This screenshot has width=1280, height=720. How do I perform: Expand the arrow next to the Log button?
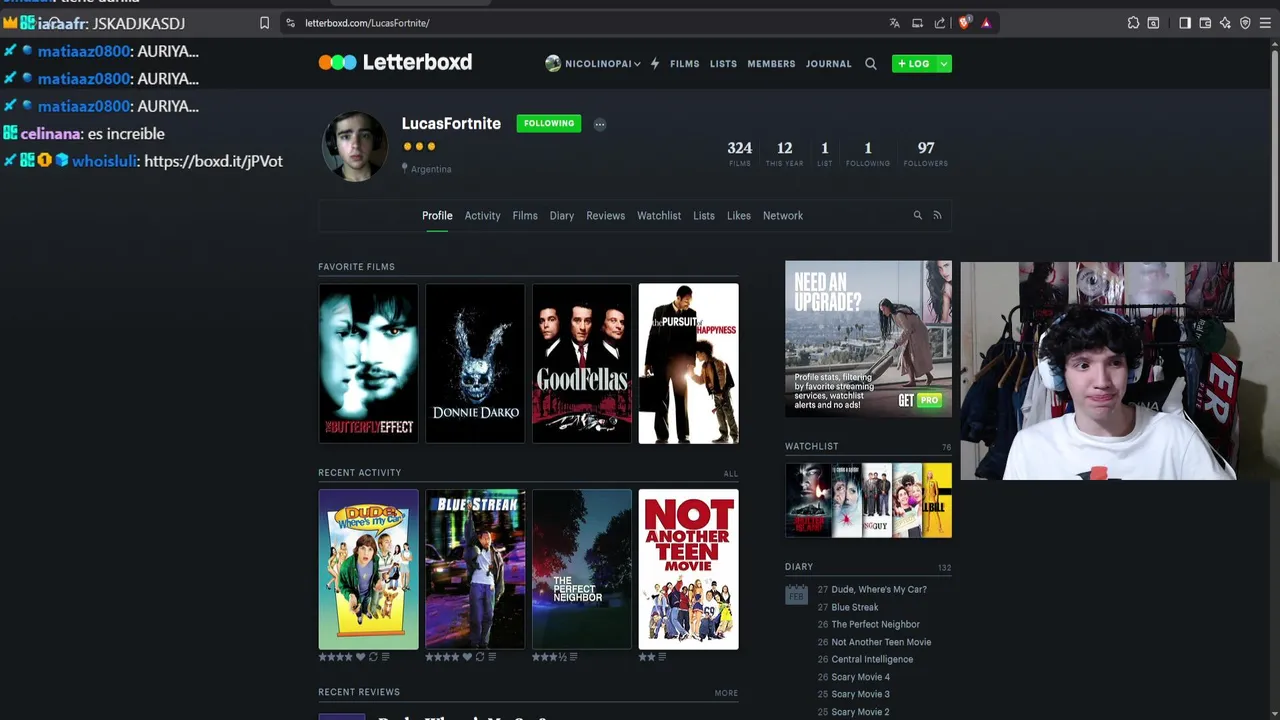944,63
